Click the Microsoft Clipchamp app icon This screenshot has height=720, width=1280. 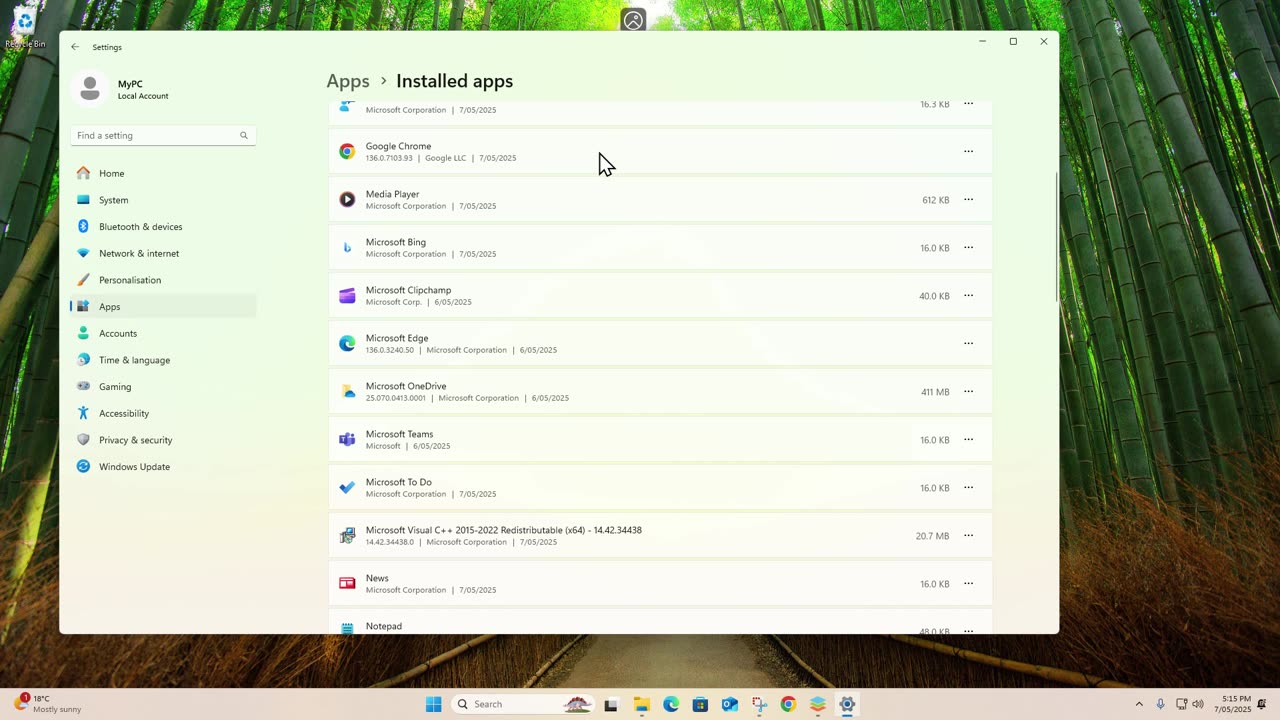point(347,296)
